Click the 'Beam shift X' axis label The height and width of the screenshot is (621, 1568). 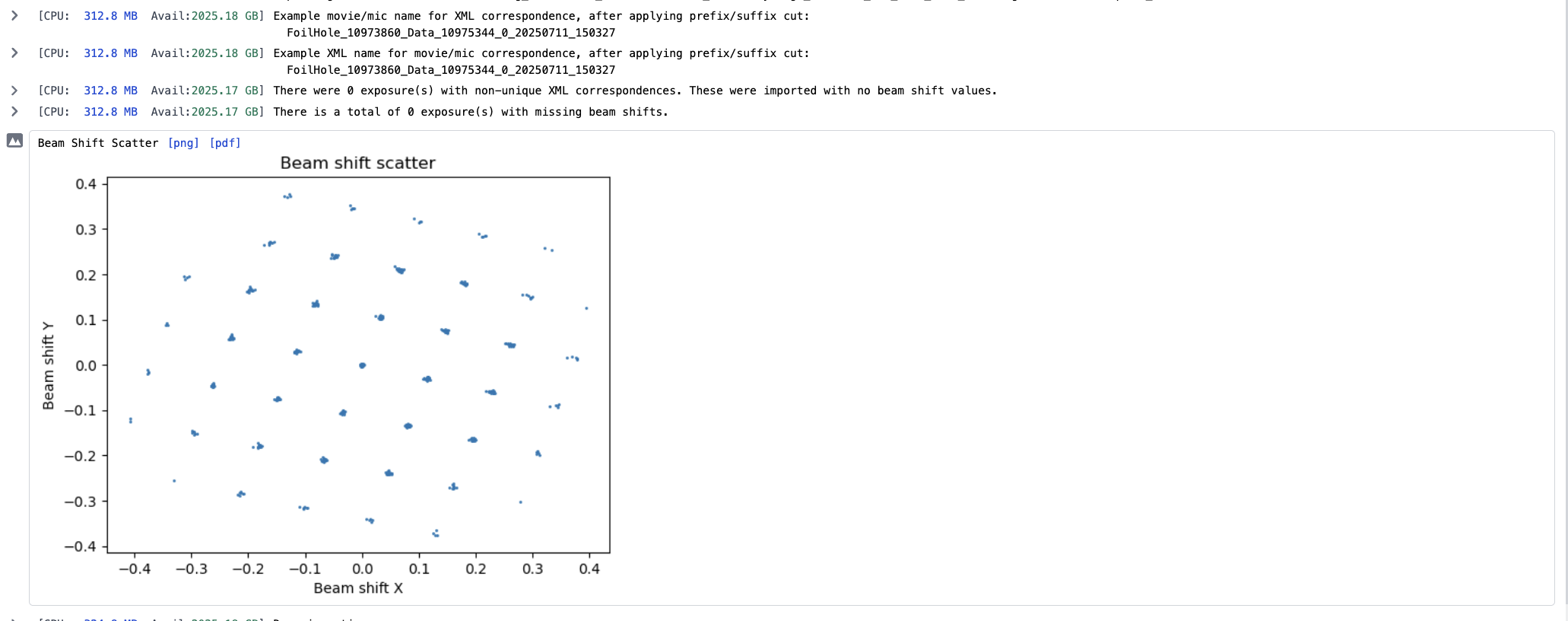pos(358,588)
